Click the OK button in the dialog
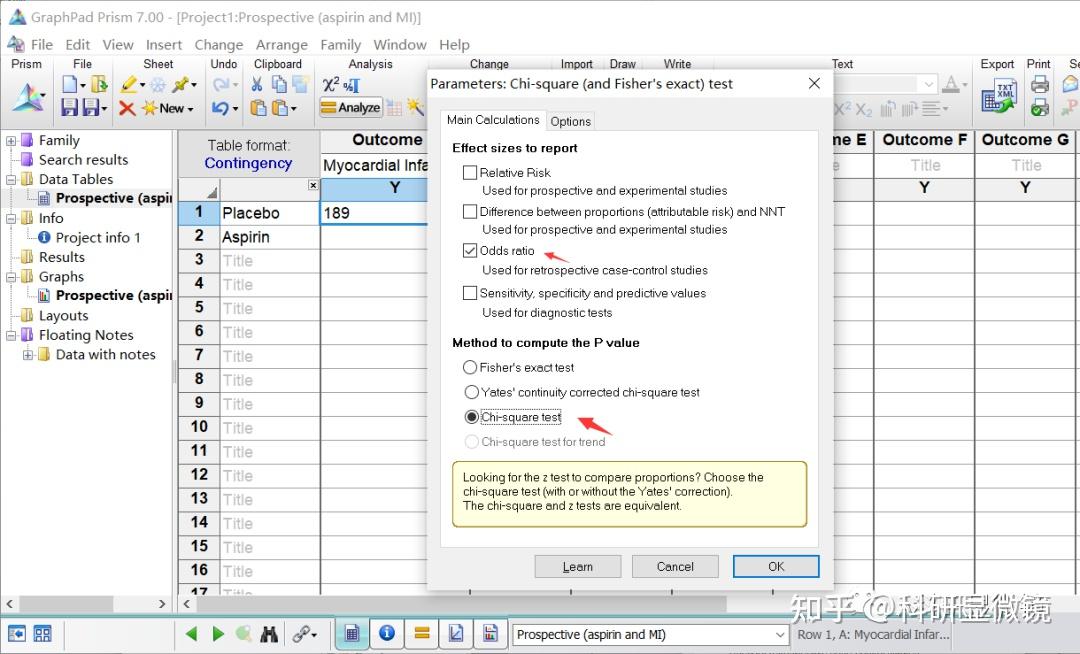This screenshot has height=654, width=1080. point(776,567)
